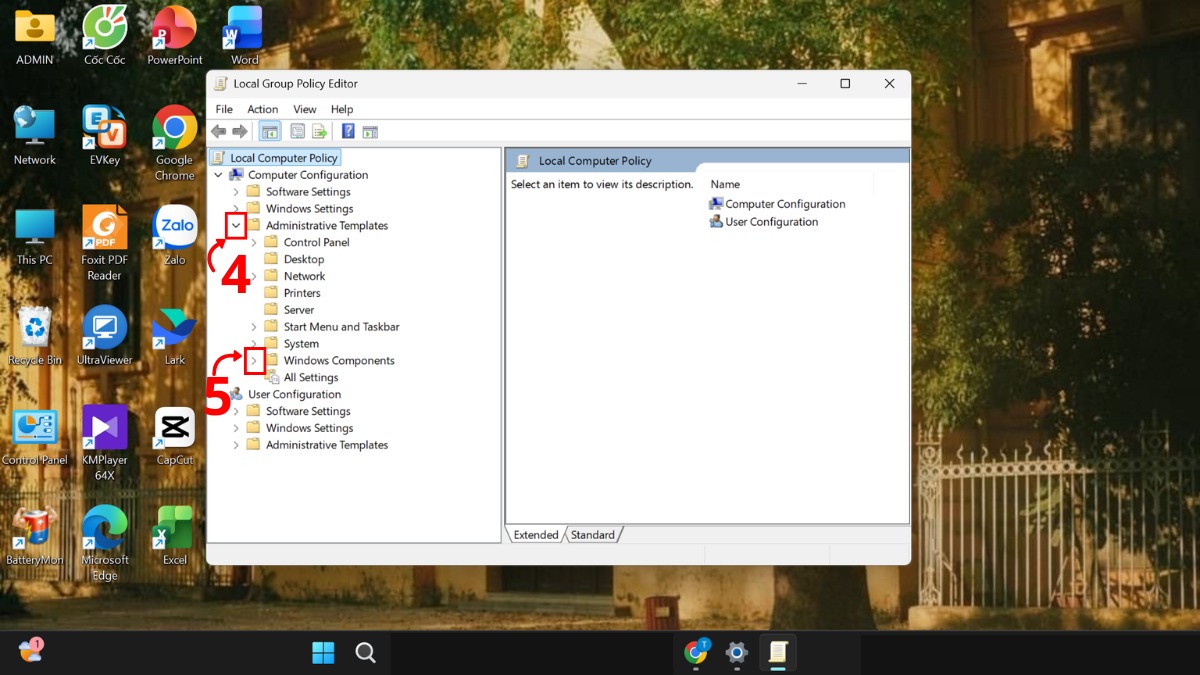Open the Export List toolbar icon
Viewport: 1200px width, 675px height.
tap(319, 131)
